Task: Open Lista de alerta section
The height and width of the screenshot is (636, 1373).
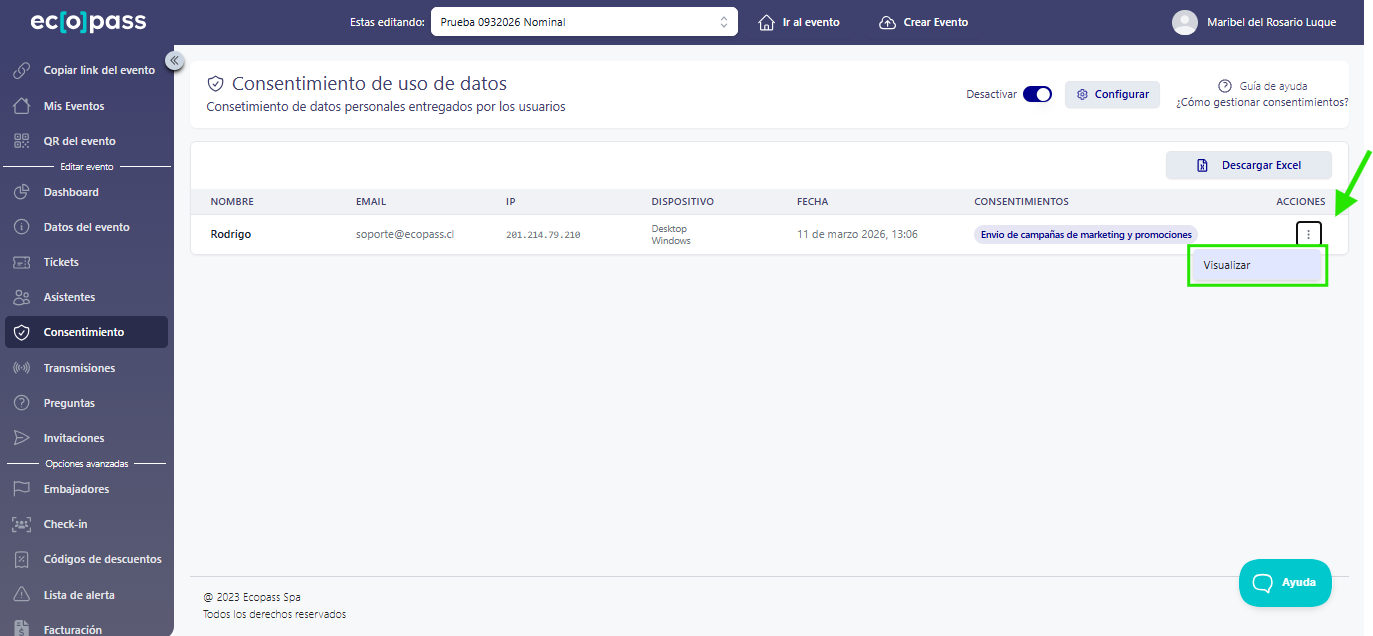Action: [79, 595]
